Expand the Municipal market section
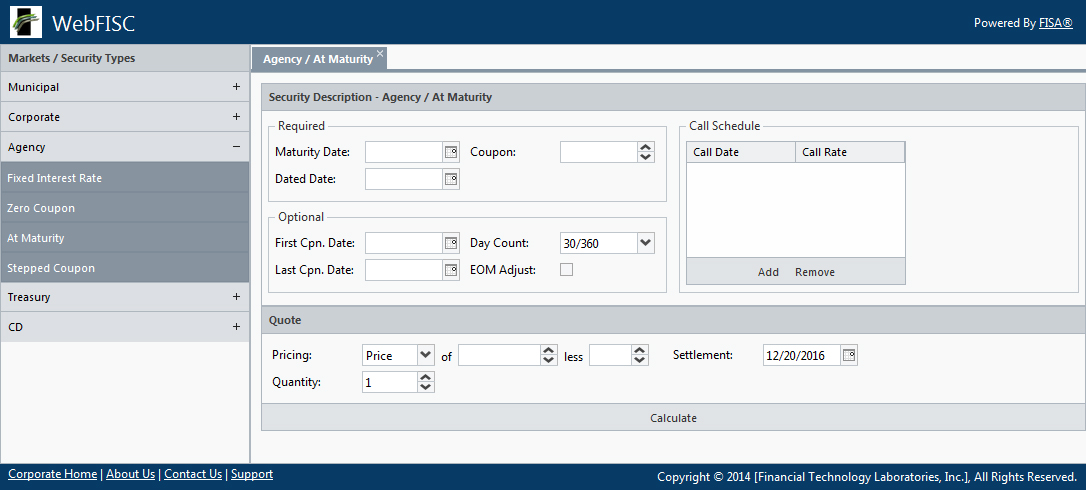 tap(236, 87)
